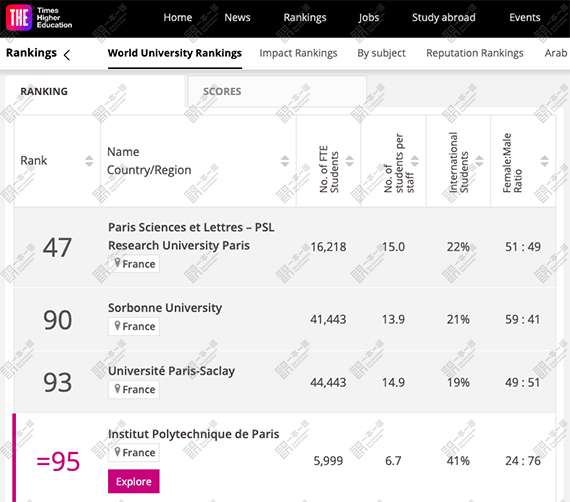Click the Rankings section heading
Viewport: 570px width, 502px height.
point(31,53)
